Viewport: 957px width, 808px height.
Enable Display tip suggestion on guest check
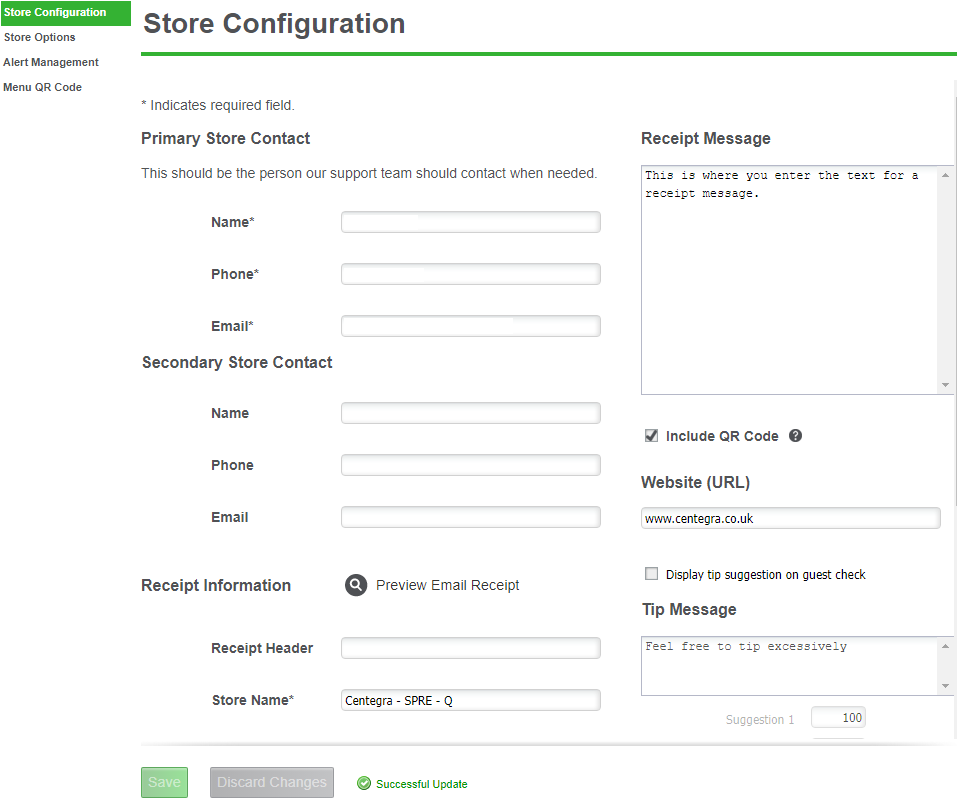tap(652, 574)
